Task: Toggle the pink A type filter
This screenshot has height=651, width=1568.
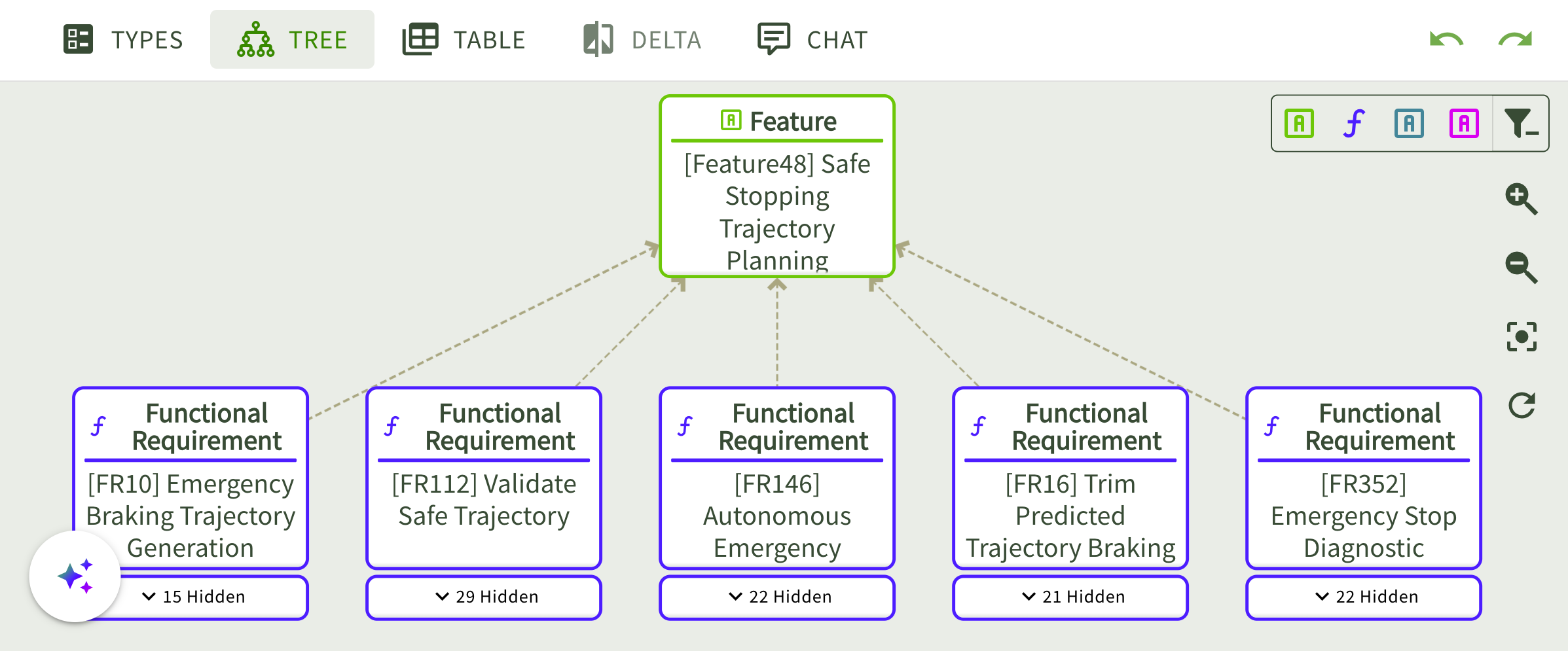Action: [1464, 124]
